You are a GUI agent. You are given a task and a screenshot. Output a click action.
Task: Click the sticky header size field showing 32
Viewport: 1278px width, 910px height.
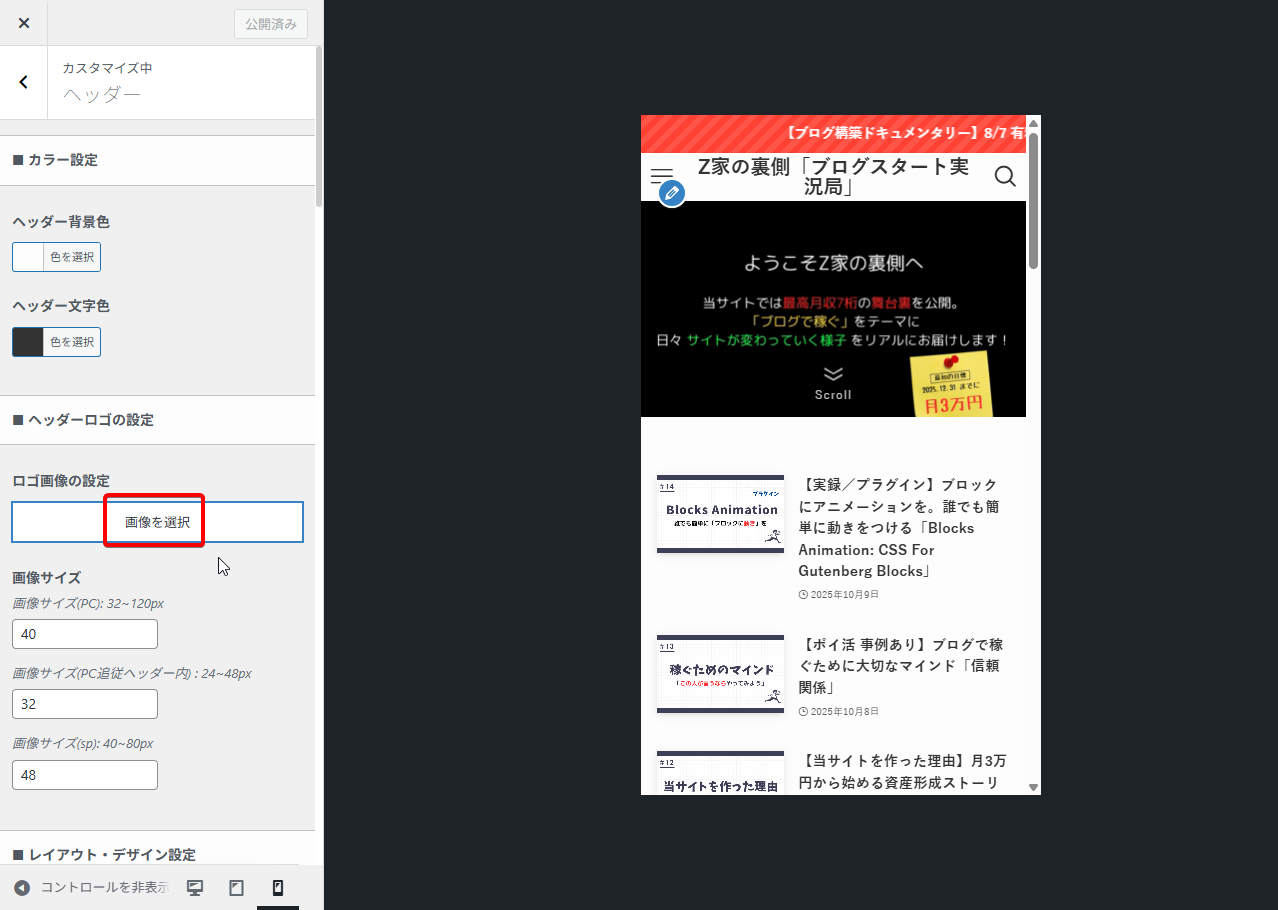coord(85,704)
